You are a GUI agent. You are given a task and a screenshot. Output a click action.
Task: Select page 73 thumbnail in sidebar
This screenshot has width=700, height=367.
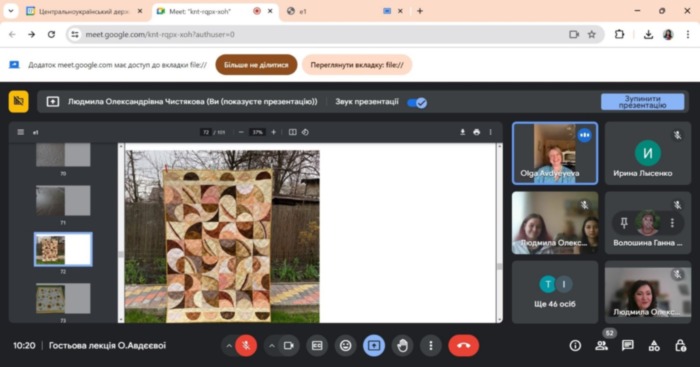point(63,299)
